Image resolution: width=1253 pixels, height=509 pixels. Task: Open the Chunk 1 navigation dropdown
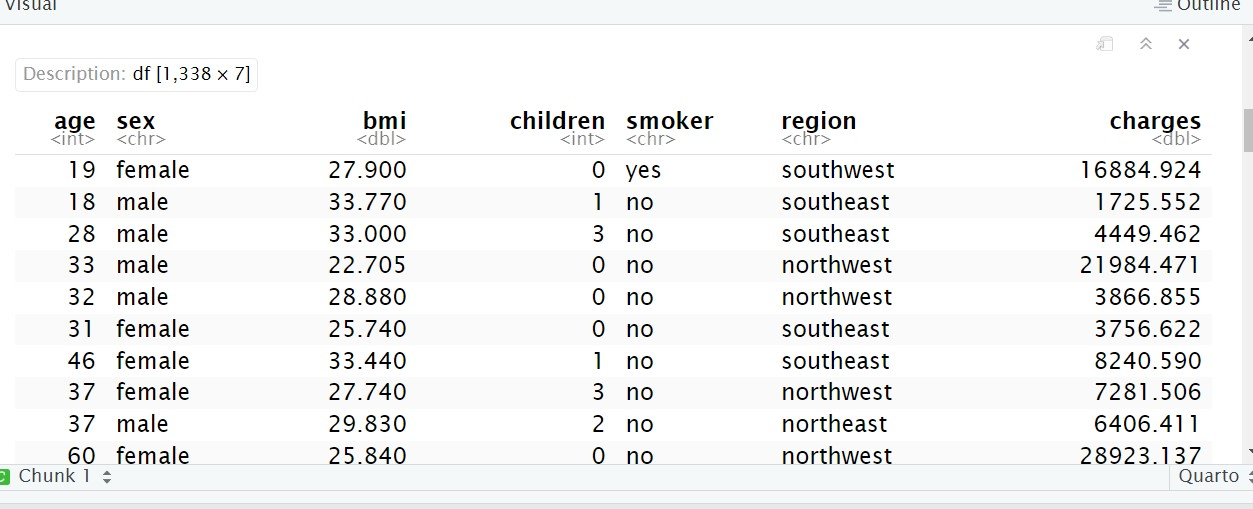pos(107,477)
